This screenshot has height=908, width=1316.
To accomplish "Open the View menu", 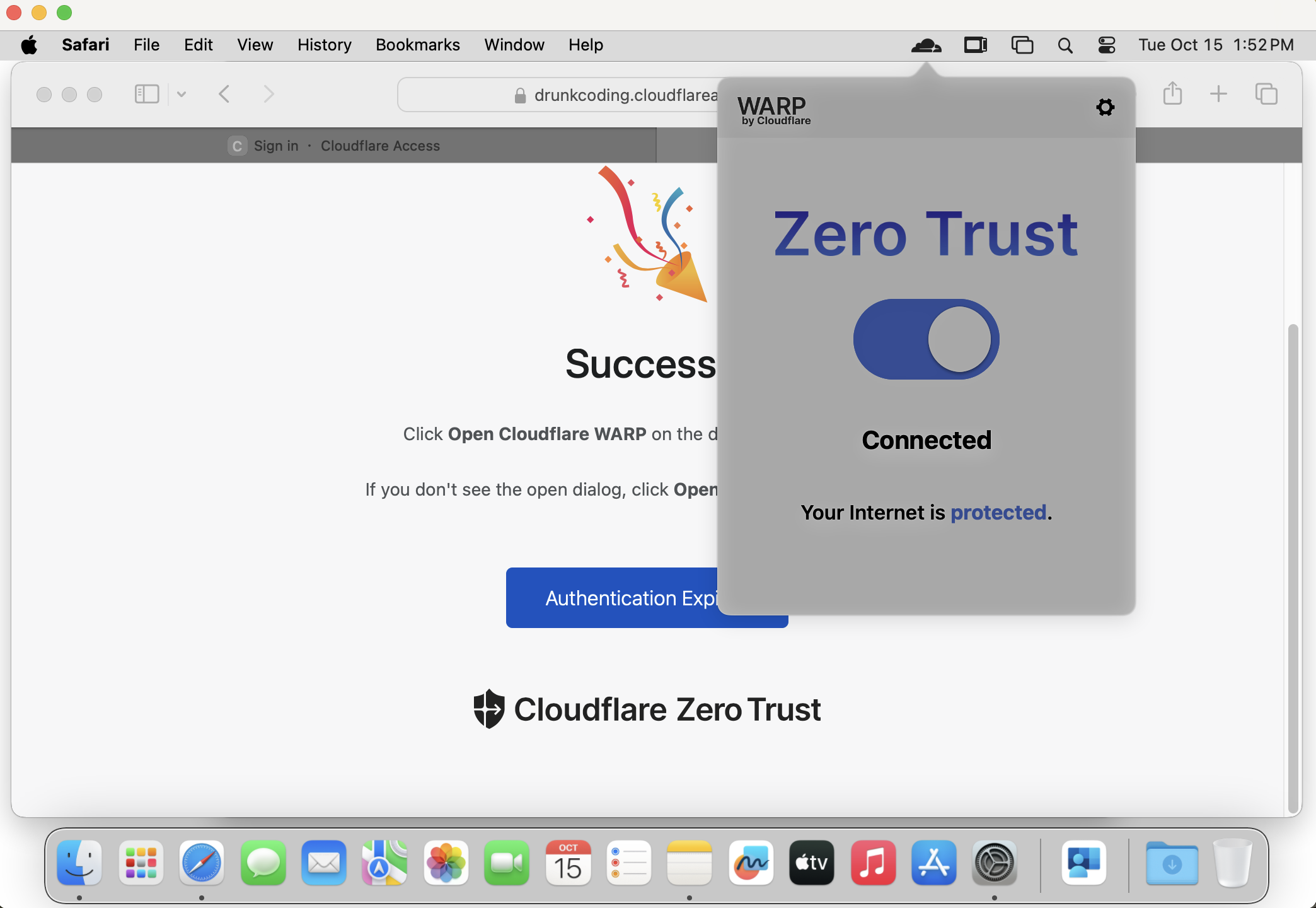I will pyautogui.click(x=255, y=45).
